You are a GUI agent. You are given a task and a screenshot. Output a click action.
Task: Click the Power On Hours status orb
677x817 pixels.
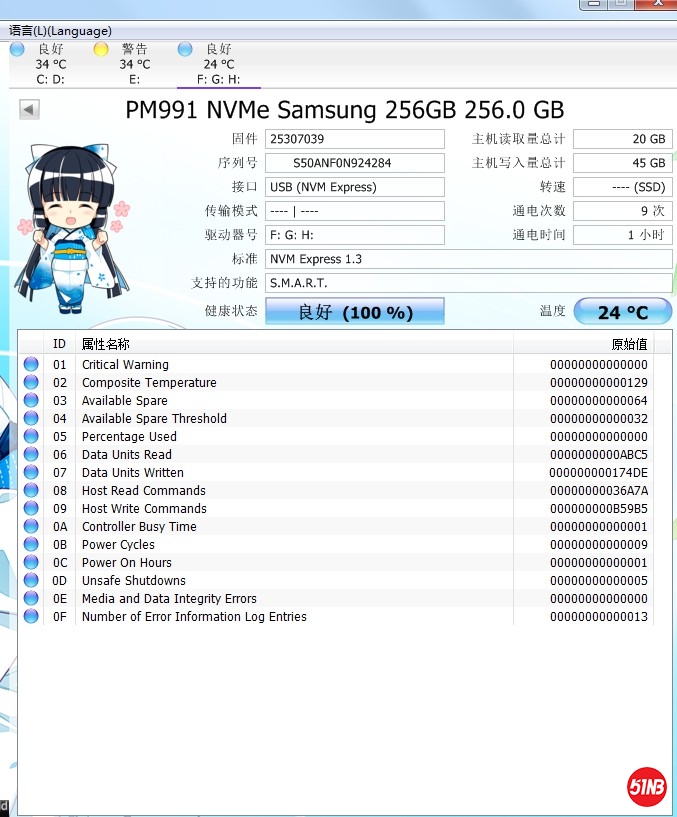tap(31, 563)
